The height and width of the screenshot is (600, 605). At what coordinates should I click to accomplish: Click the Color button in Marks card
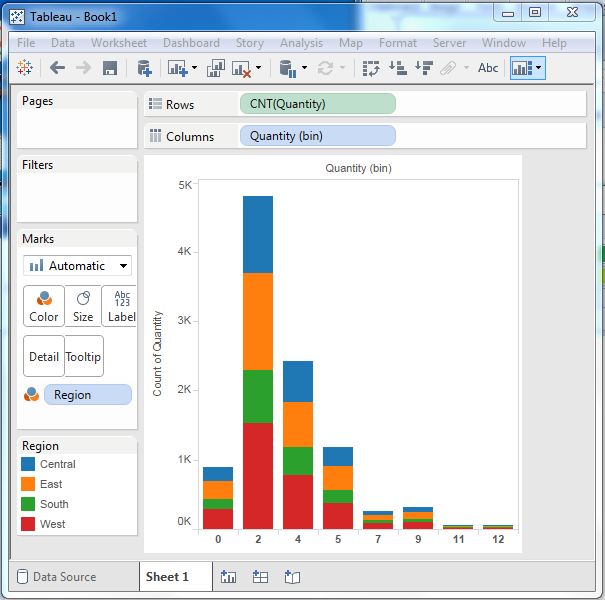(x=44, y=306)
